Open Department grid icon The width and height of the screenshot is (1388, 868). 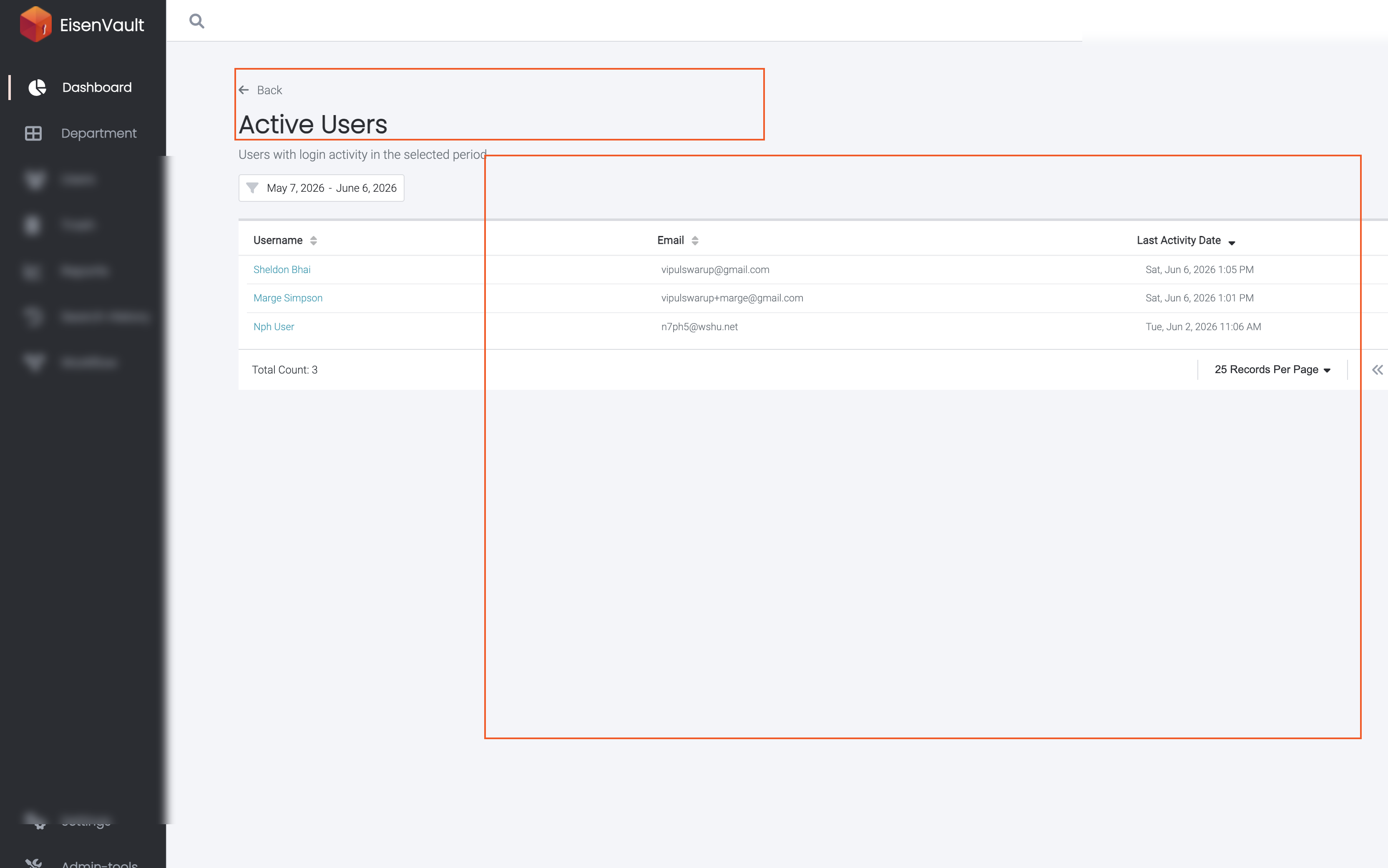33,133
